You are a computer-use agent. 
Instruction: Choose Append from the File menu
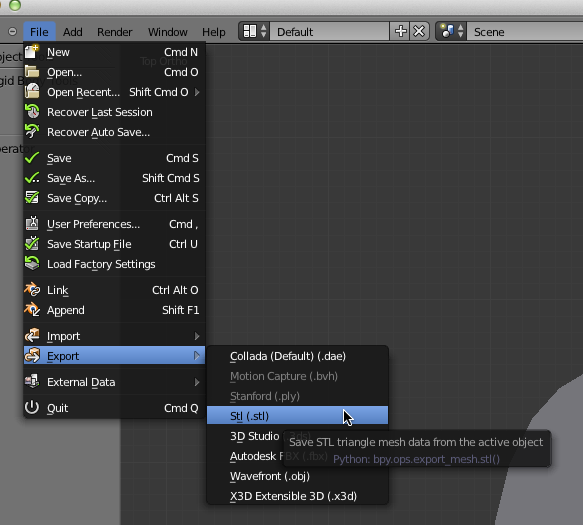coord(114,310)
